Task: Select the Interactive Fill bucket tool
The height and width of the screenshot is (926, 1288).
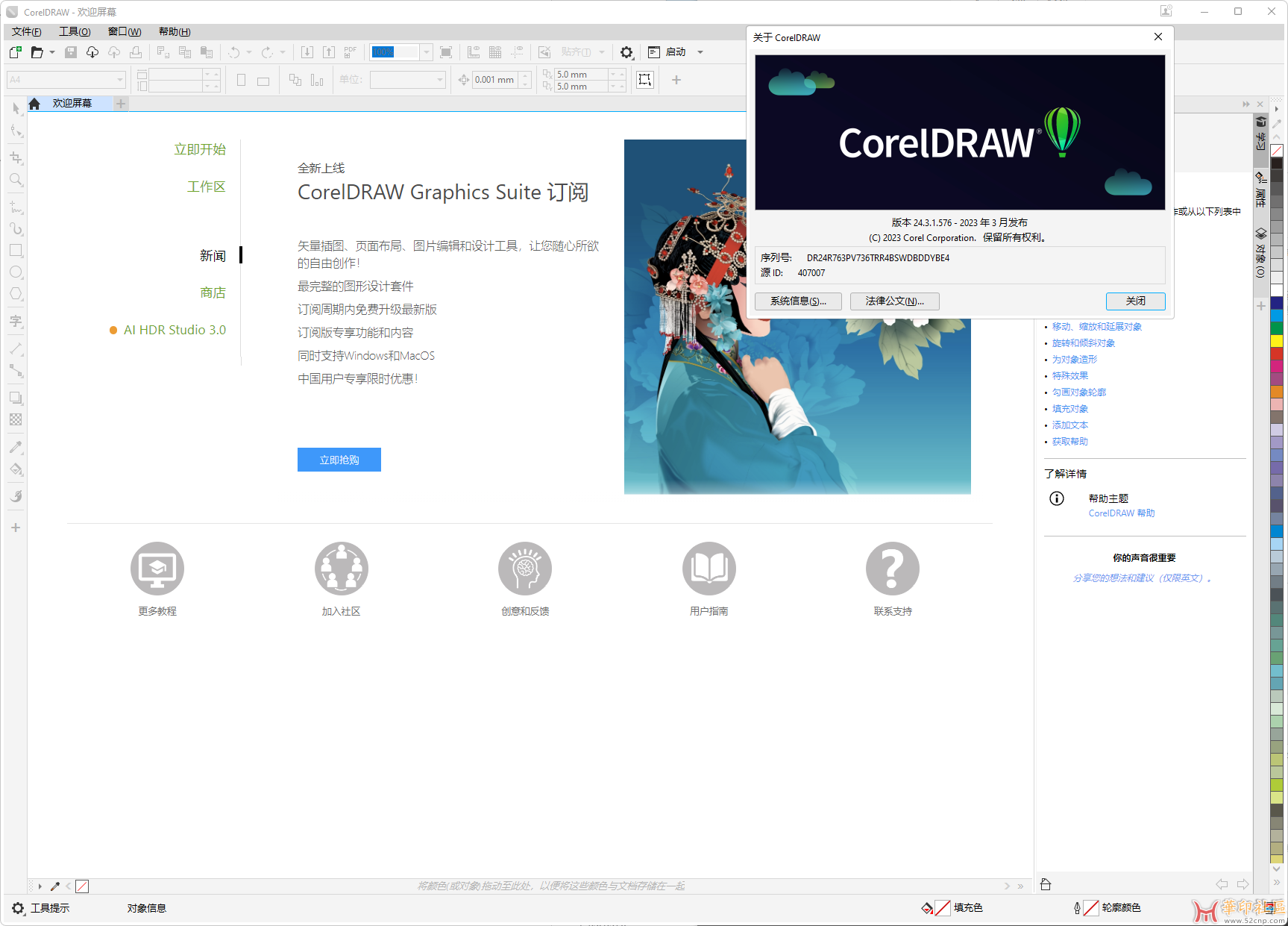Action: click(16, 469)
